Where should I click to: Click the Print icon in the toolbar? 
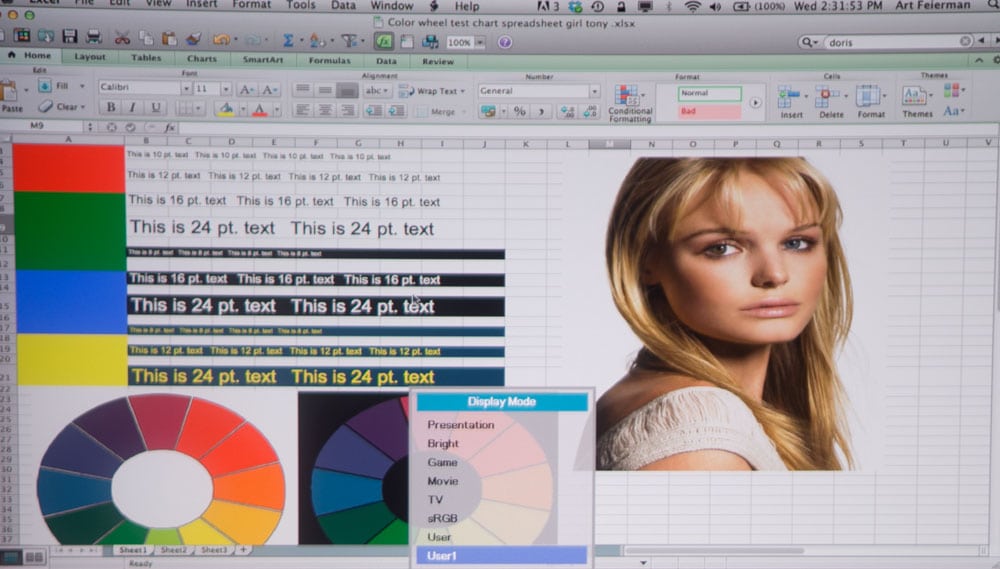[94, 37]
